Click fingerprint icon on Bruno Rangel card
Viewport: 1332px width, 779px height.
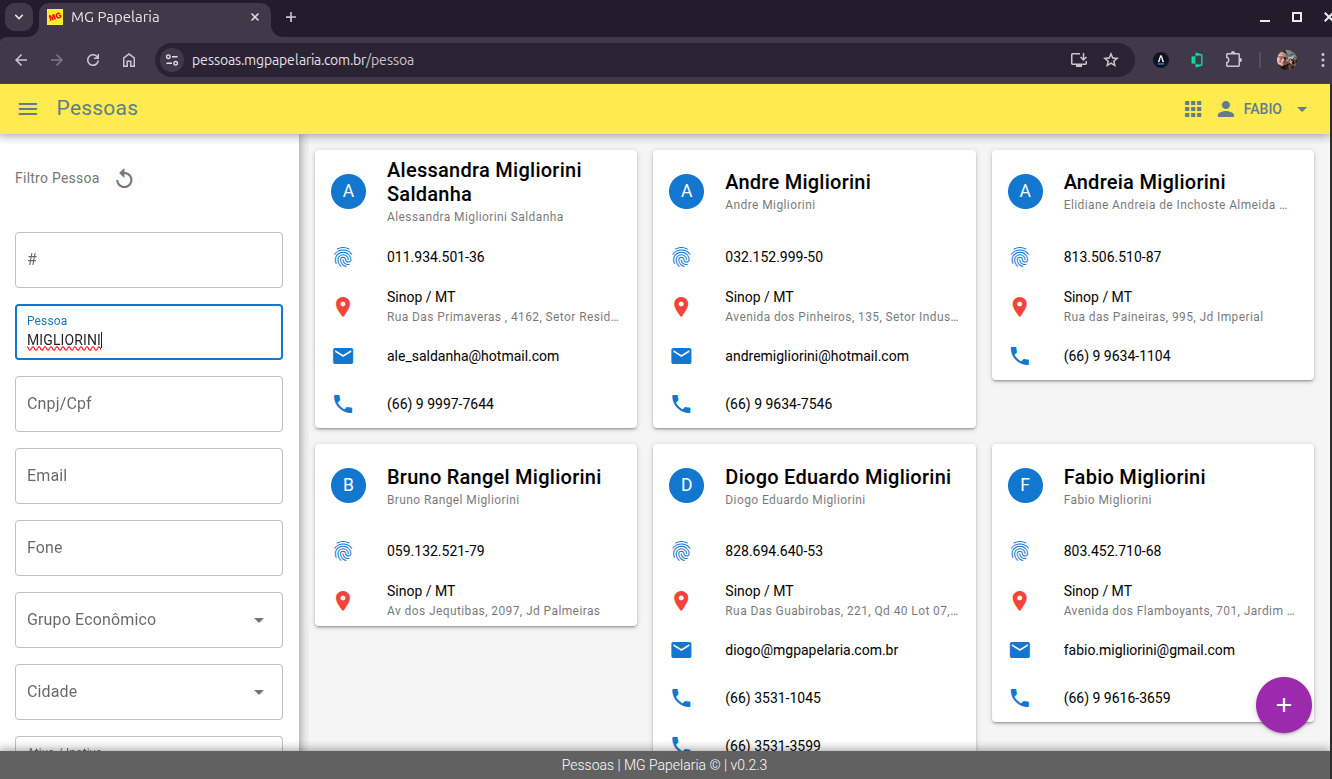click(343, 551)
